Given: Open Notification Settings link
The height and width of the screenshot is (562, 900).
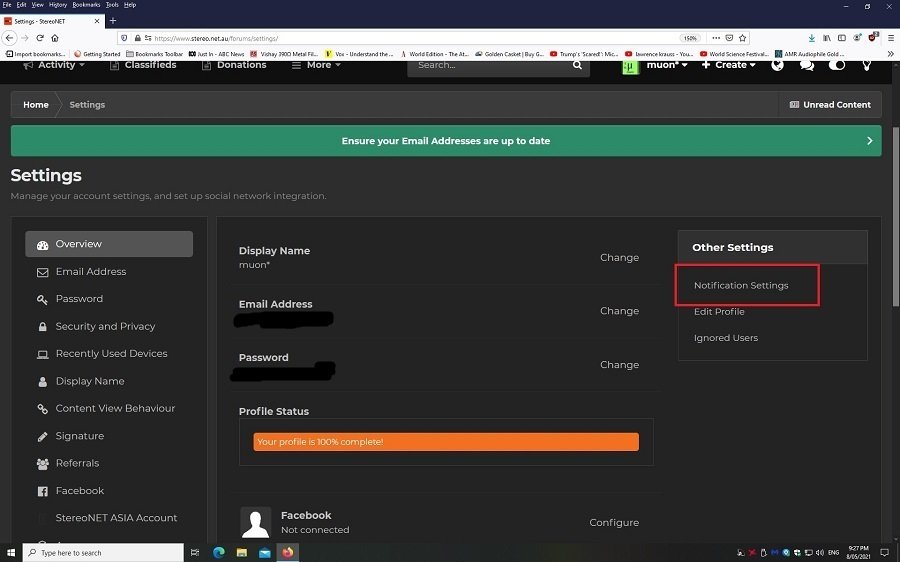Looking at the screenshot, I should (x=741, y=285).
